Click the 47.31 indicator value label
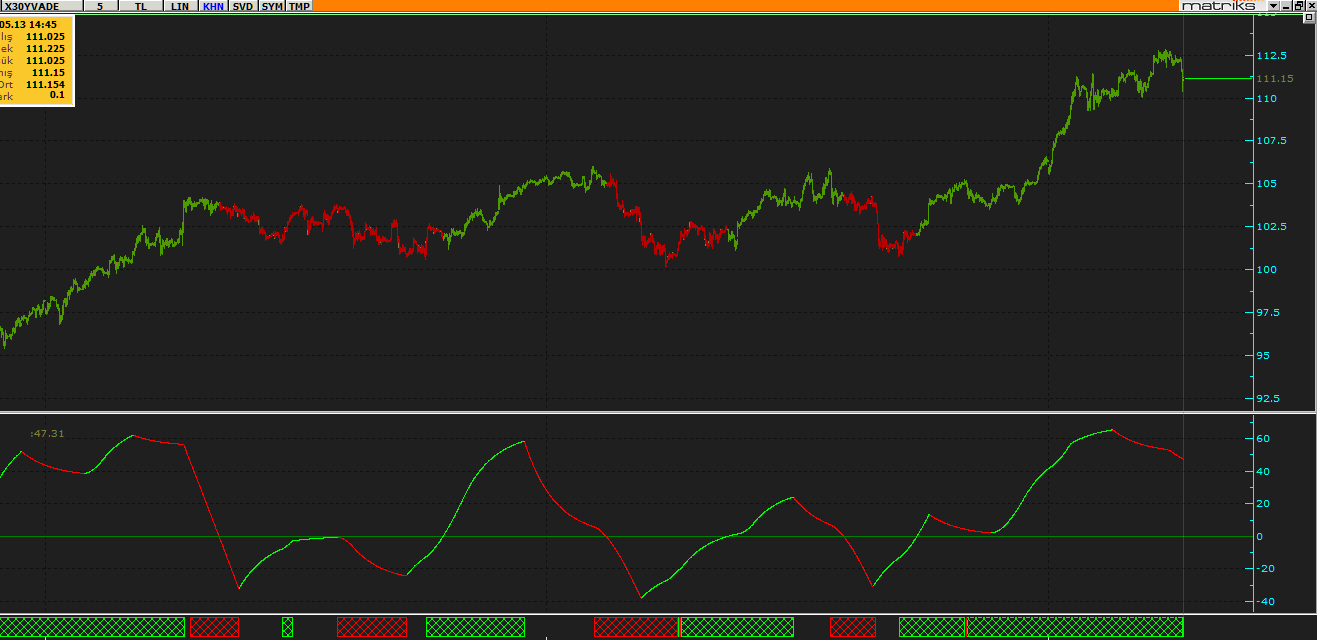 coord(47,433)
